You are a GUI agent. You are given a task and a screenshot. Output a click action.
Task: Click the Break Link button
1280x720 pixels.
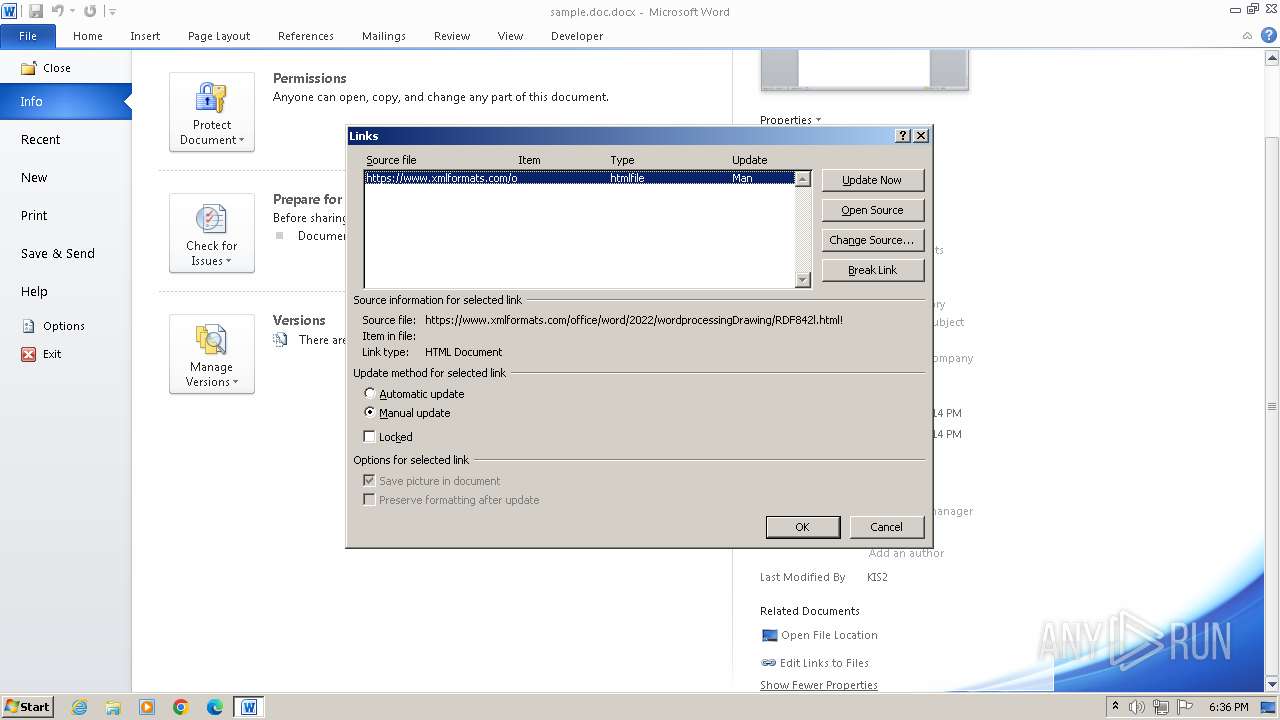[x=872, y=270]
